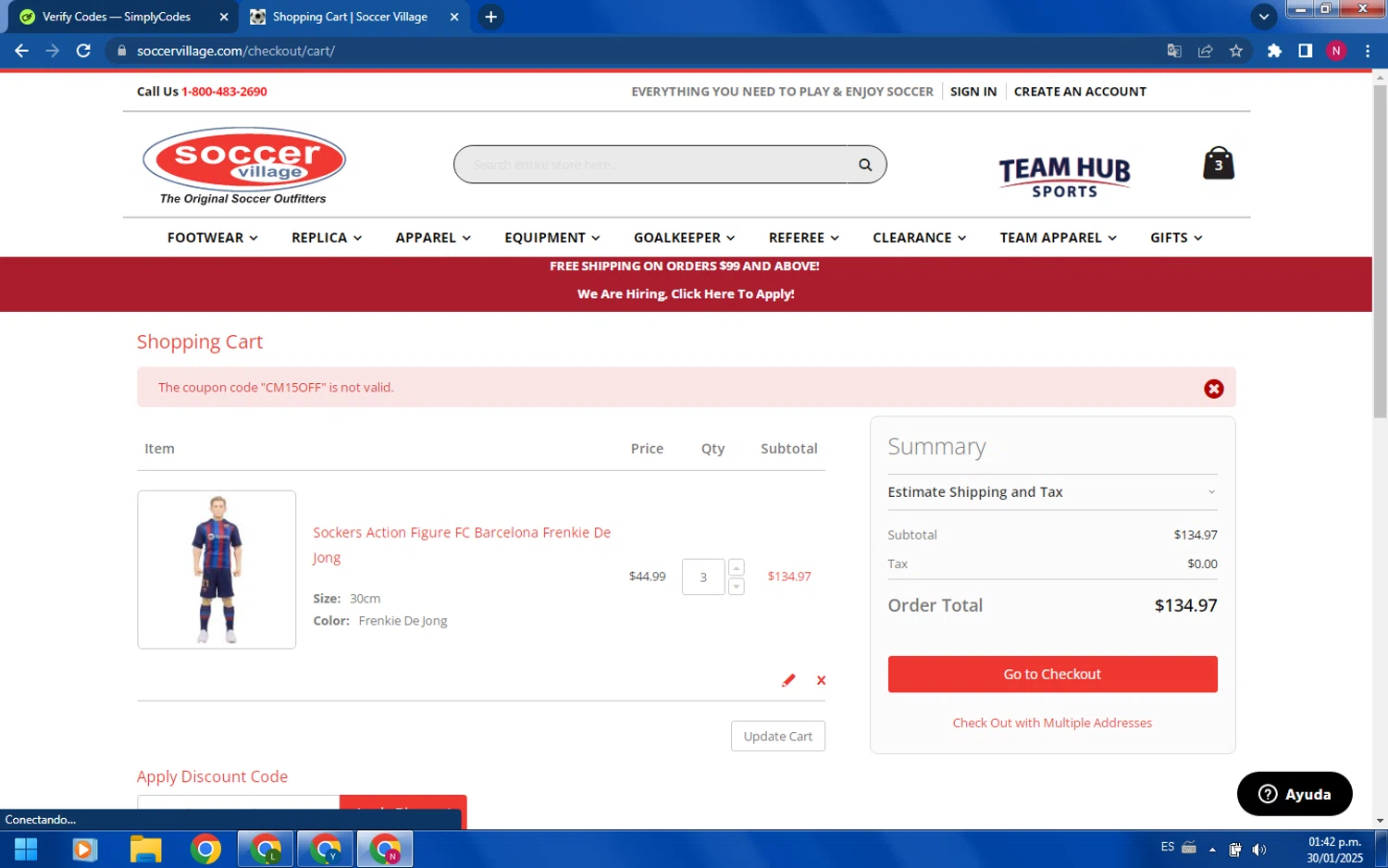1388x868 pixels.
Task: Open Chrome profile N avatar
Action: point(1336,51)
